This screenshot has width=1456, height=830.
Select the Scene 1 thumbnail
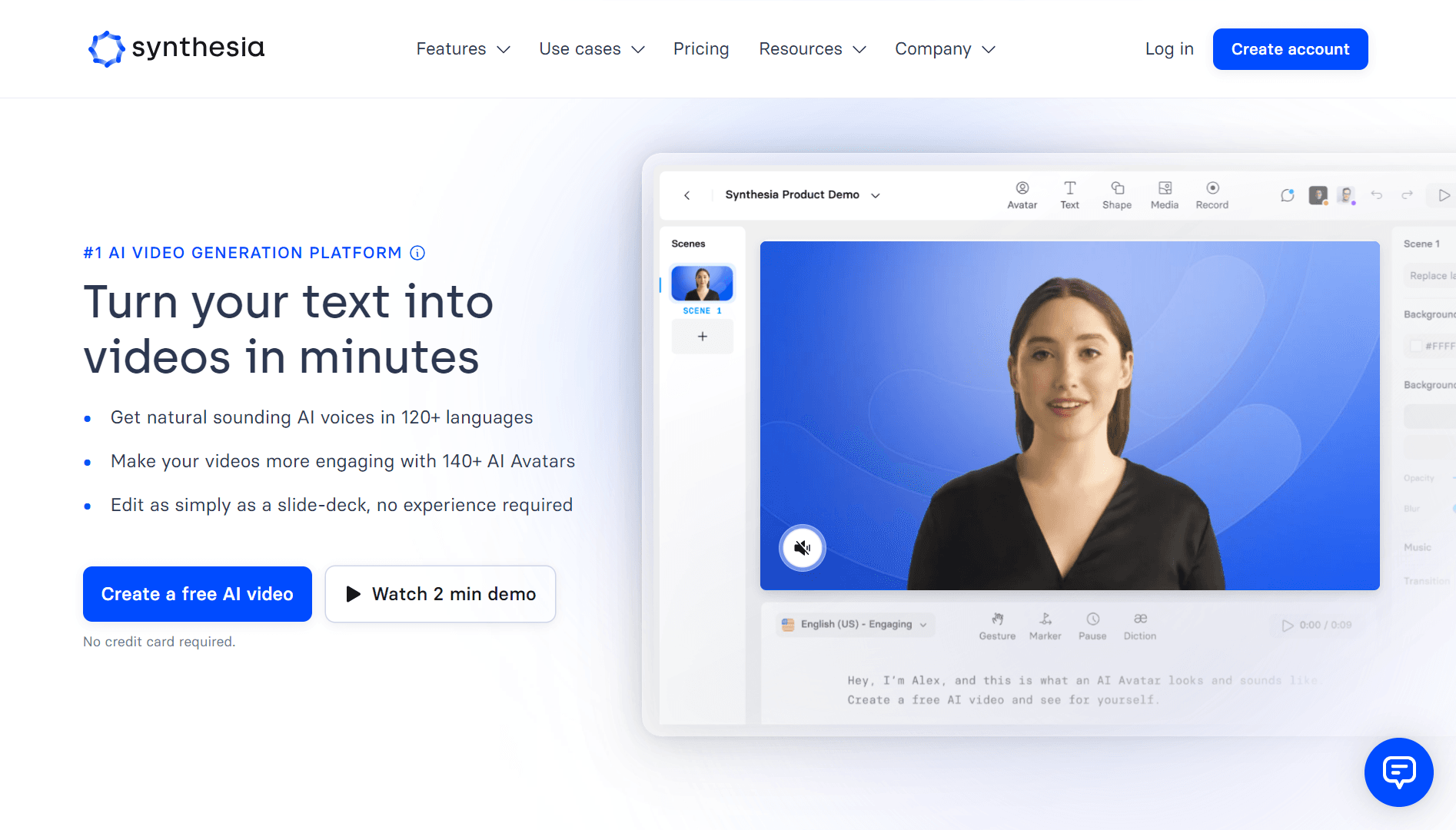[x=702, y=284]
